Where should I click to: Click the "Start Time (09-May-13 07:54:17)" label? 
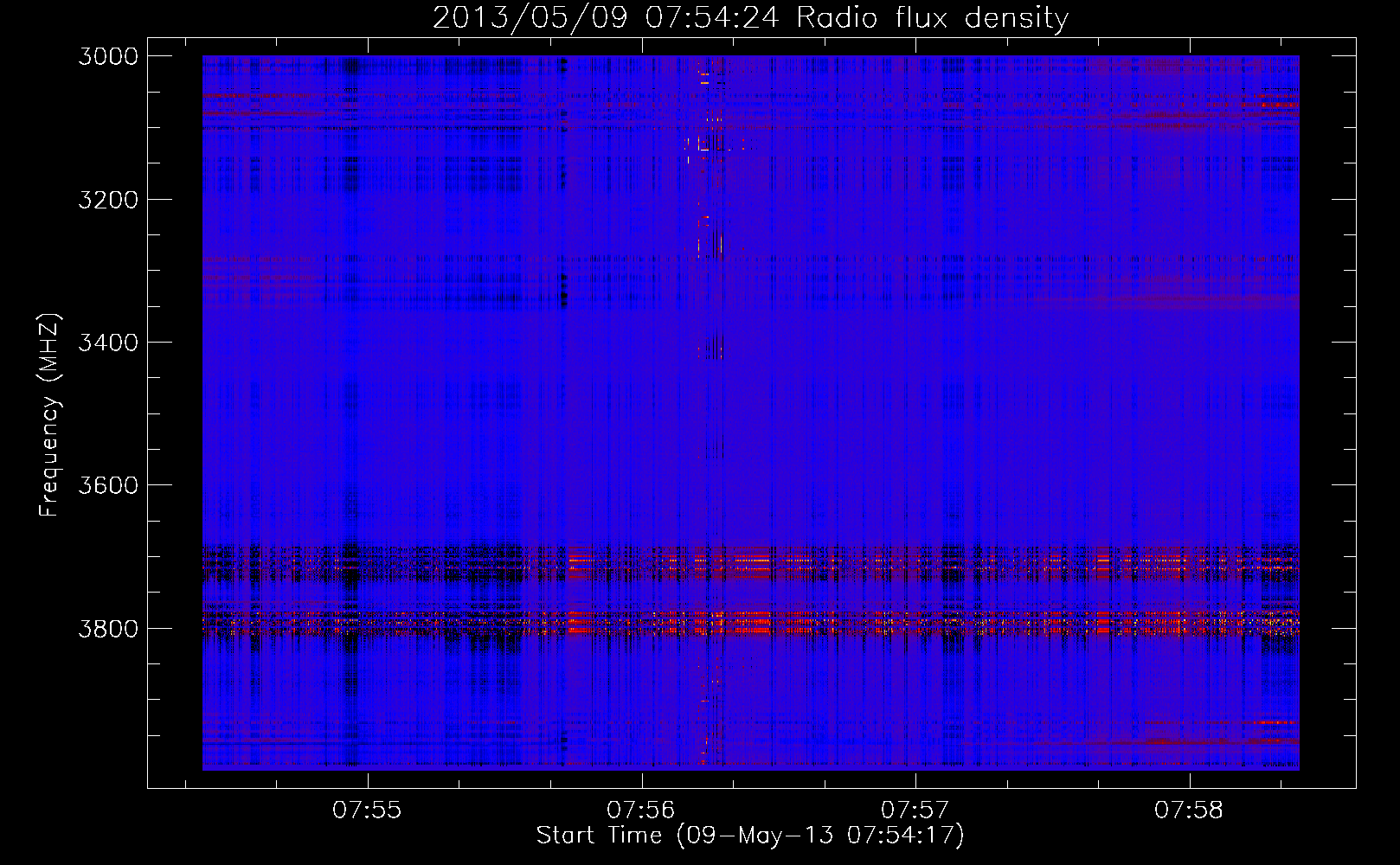pos(749,836)
